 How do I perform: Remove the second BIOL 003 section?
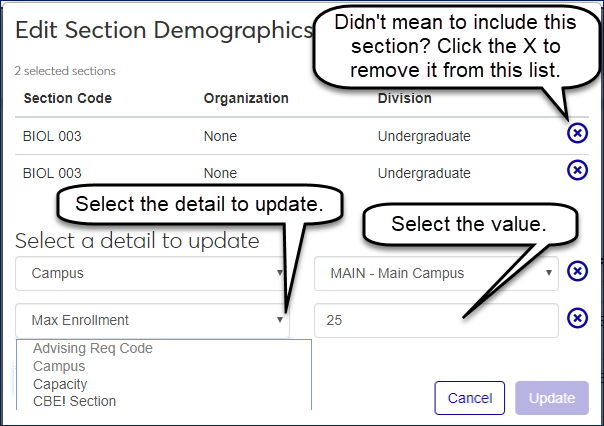pos(577,171)
